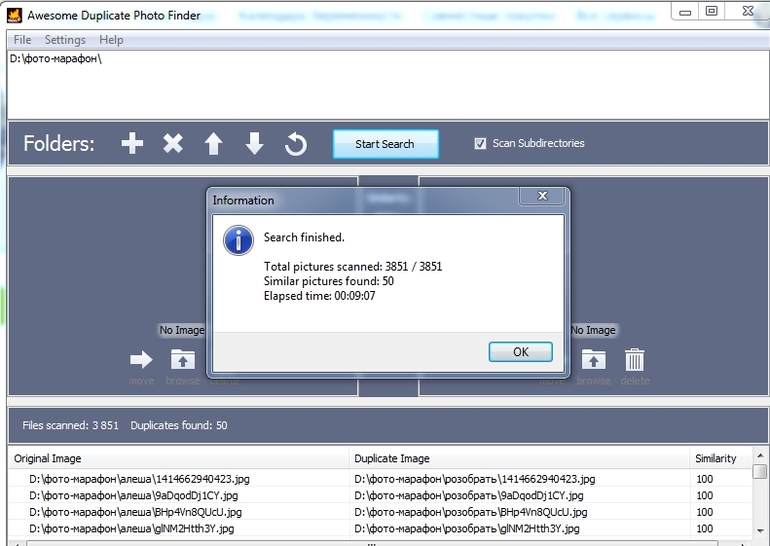
Task: Reset the folder list with circular arrow
Action: tap(296, 144)
